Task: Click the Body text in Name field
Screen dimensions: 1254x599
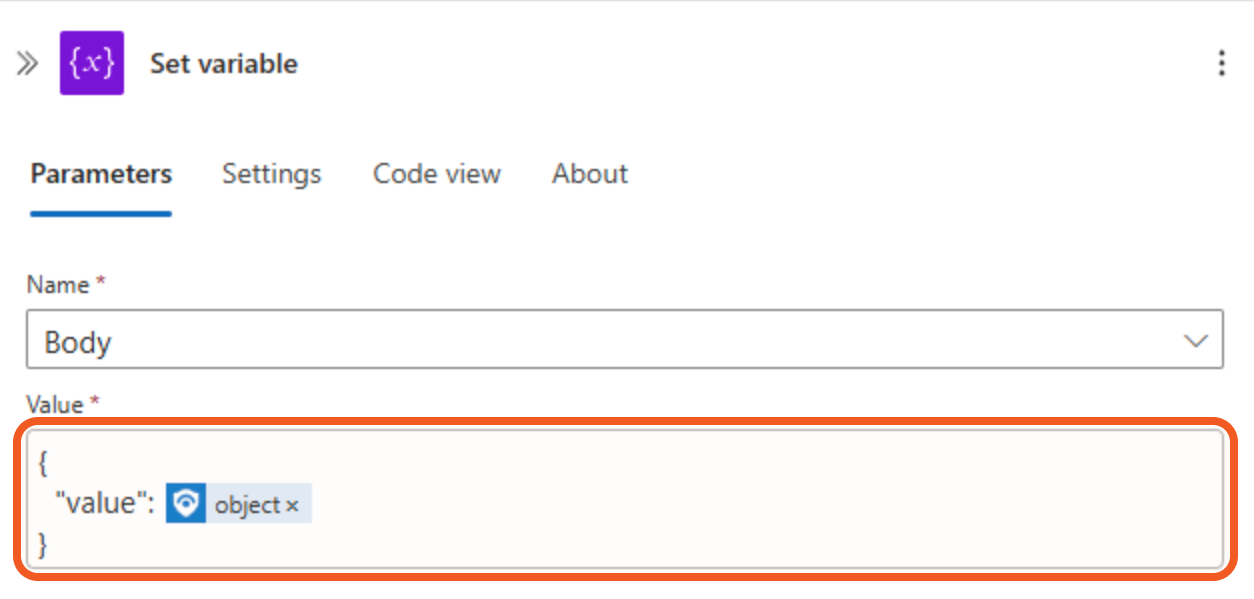Action: click(x=78, y=343)
